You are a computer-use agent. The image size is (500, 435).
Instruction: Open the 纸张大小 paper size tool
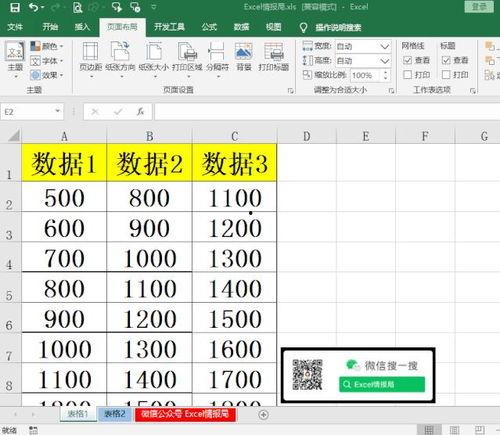(x=154, y=57)
